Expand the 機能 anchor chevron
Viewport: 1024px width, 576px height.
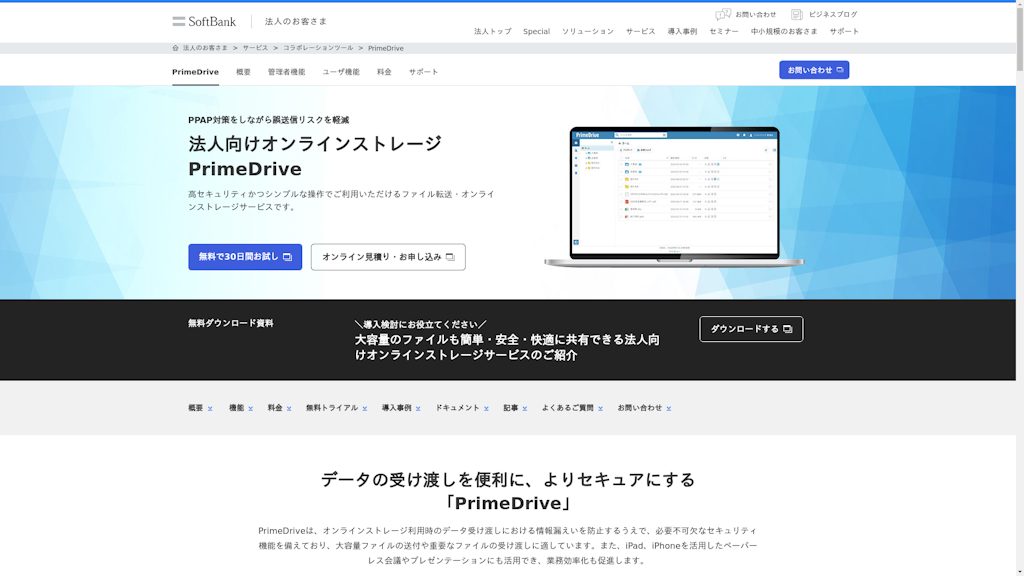251,407
